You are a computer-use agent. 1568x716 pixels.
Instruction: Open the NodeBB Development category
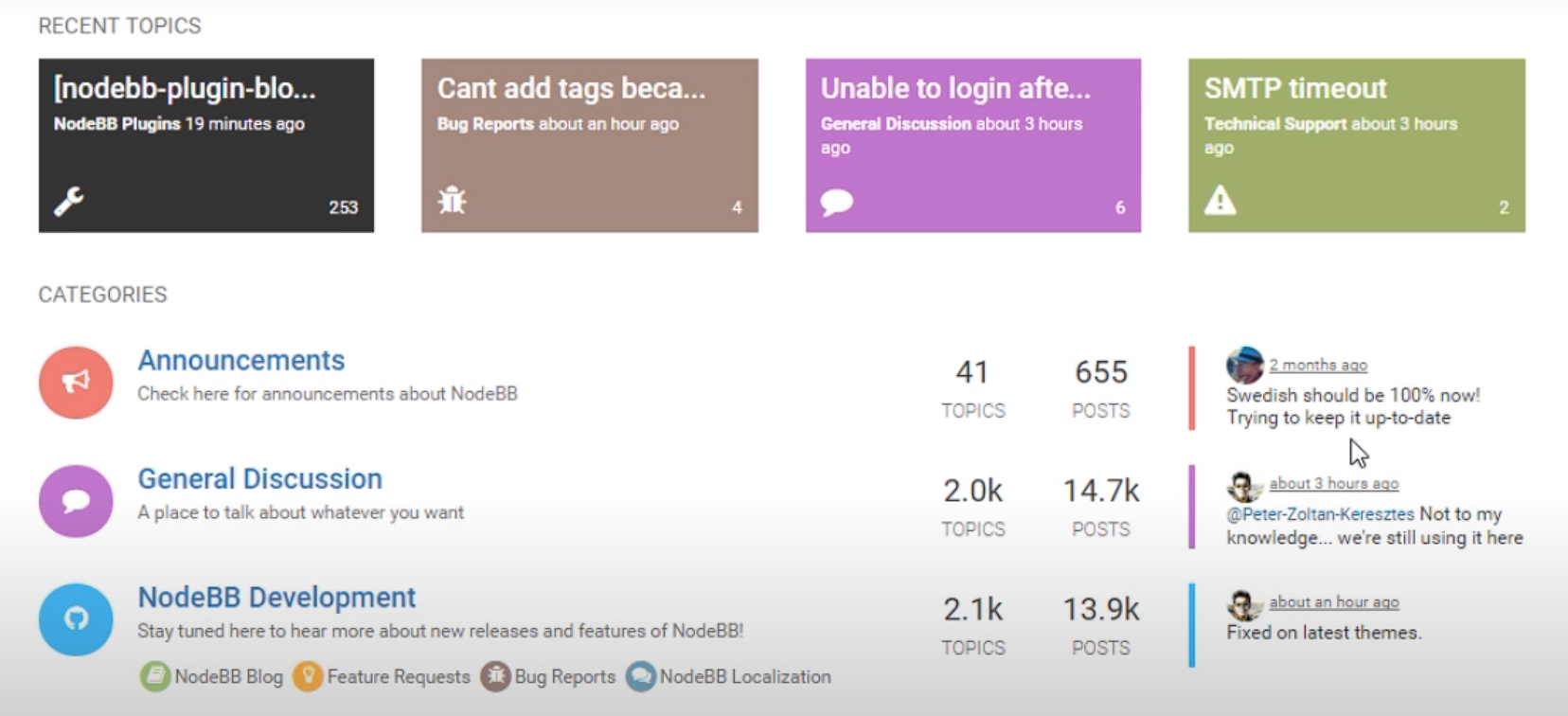point(276,597)
